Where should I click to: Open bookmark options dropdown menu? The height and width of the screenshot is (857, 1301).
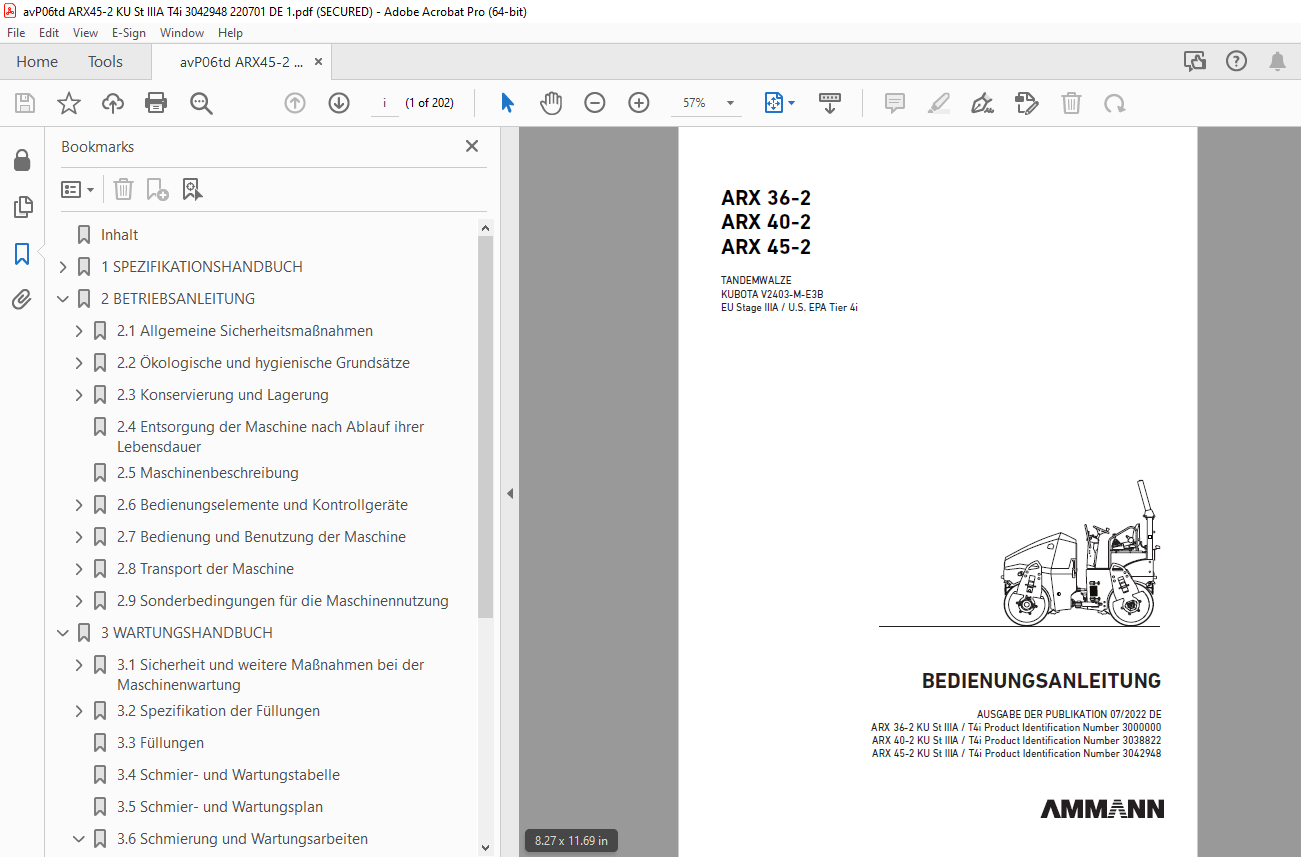coord(78,189)
